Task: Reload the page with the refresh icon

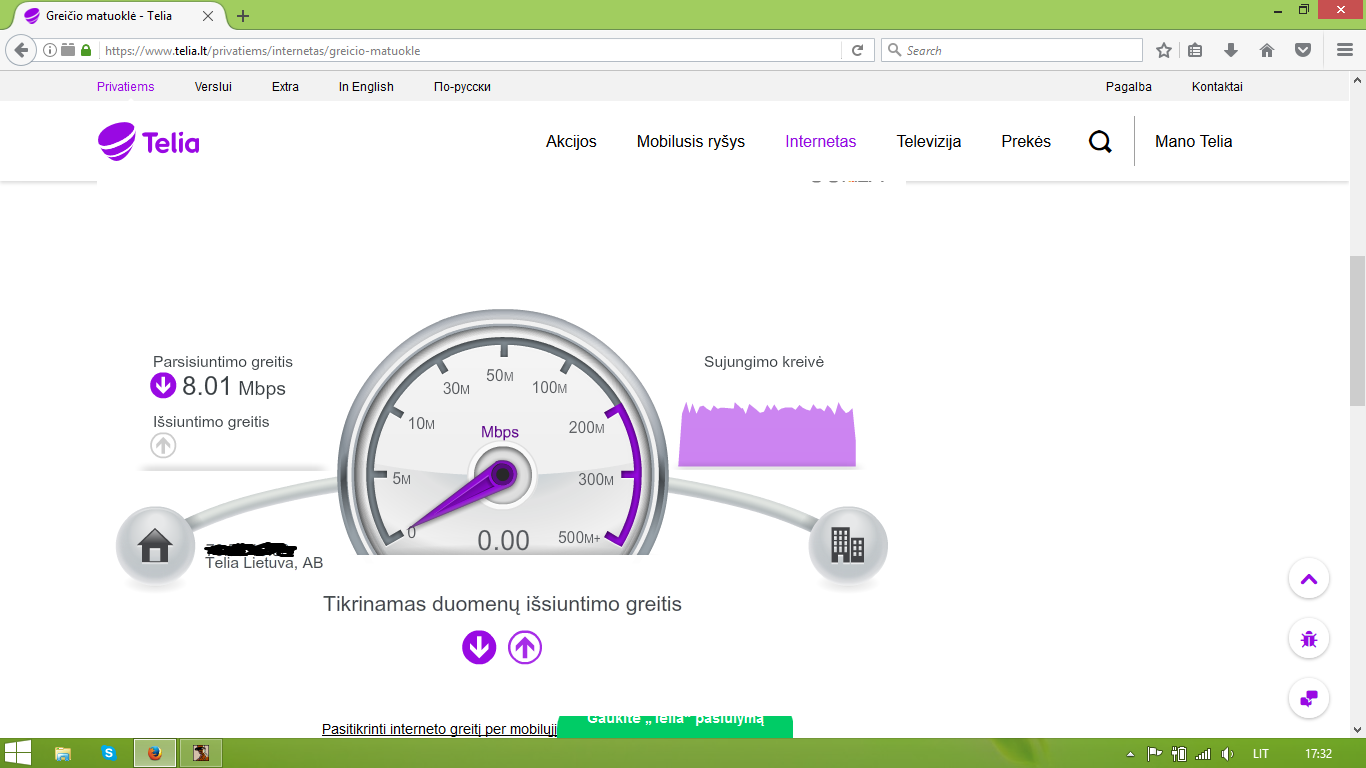Action: tap(857, 50)
